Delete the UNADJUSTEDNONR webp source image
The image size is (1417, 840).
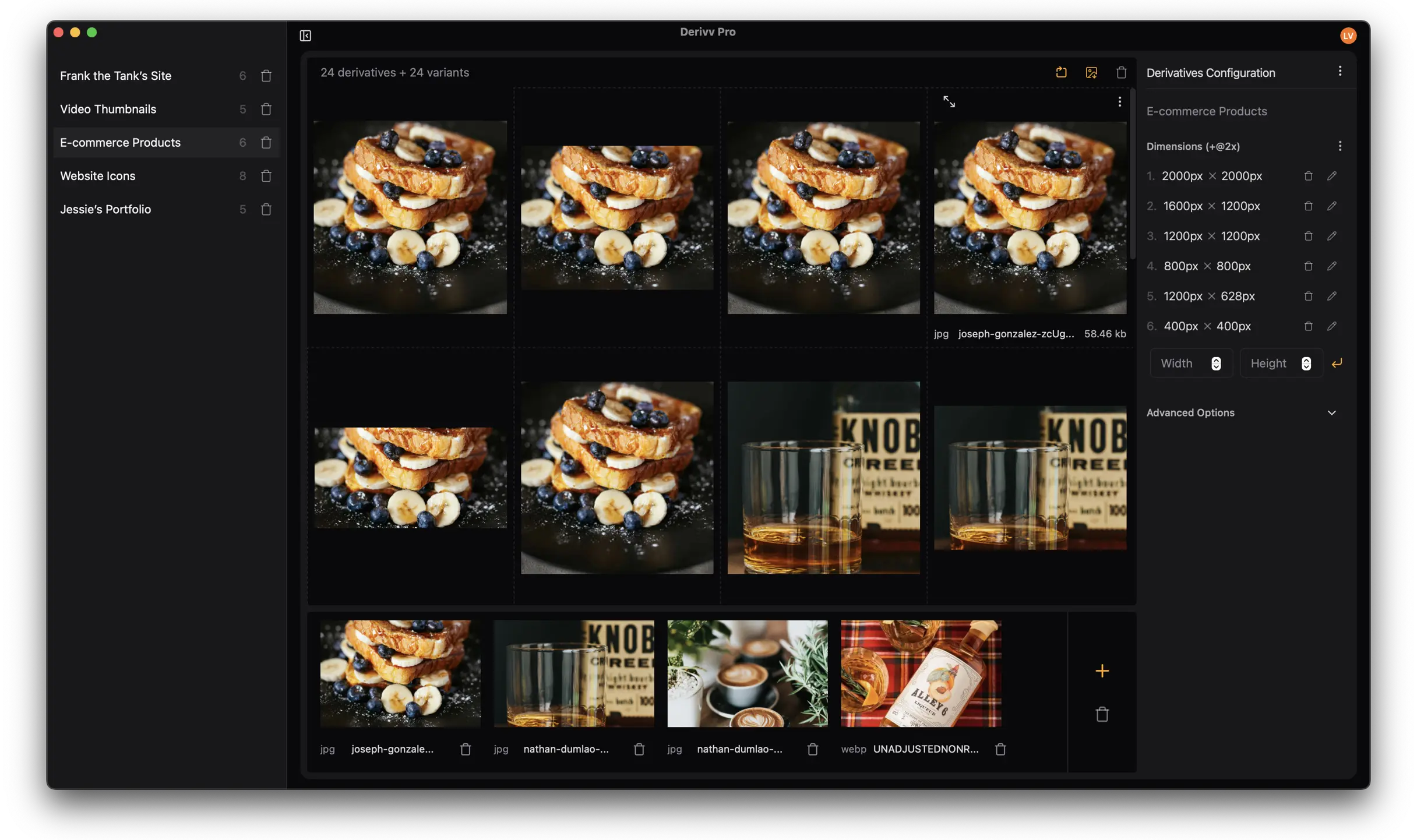point(1000,750)
